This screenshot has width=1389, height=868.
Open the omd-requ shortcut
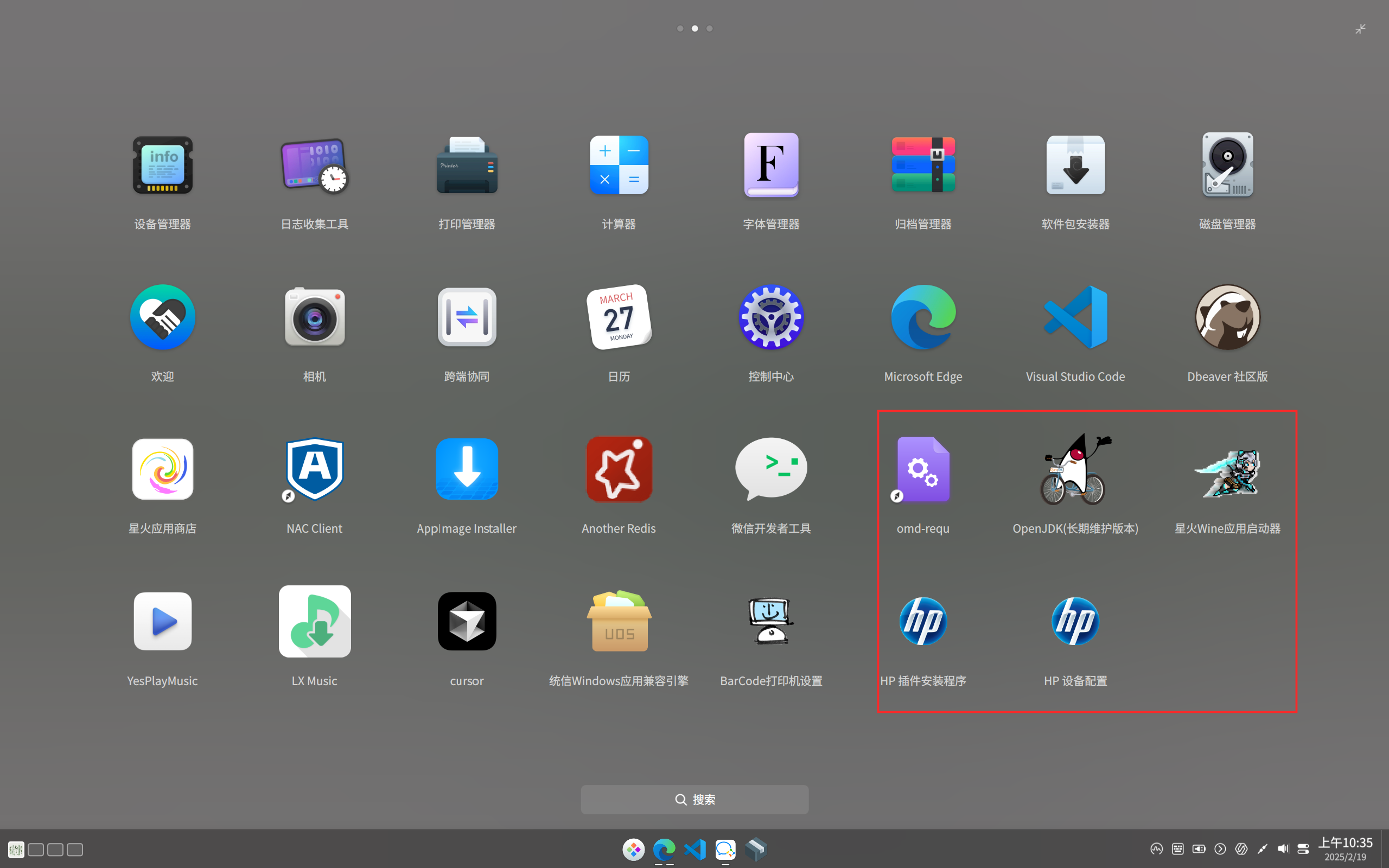(923, 469)
